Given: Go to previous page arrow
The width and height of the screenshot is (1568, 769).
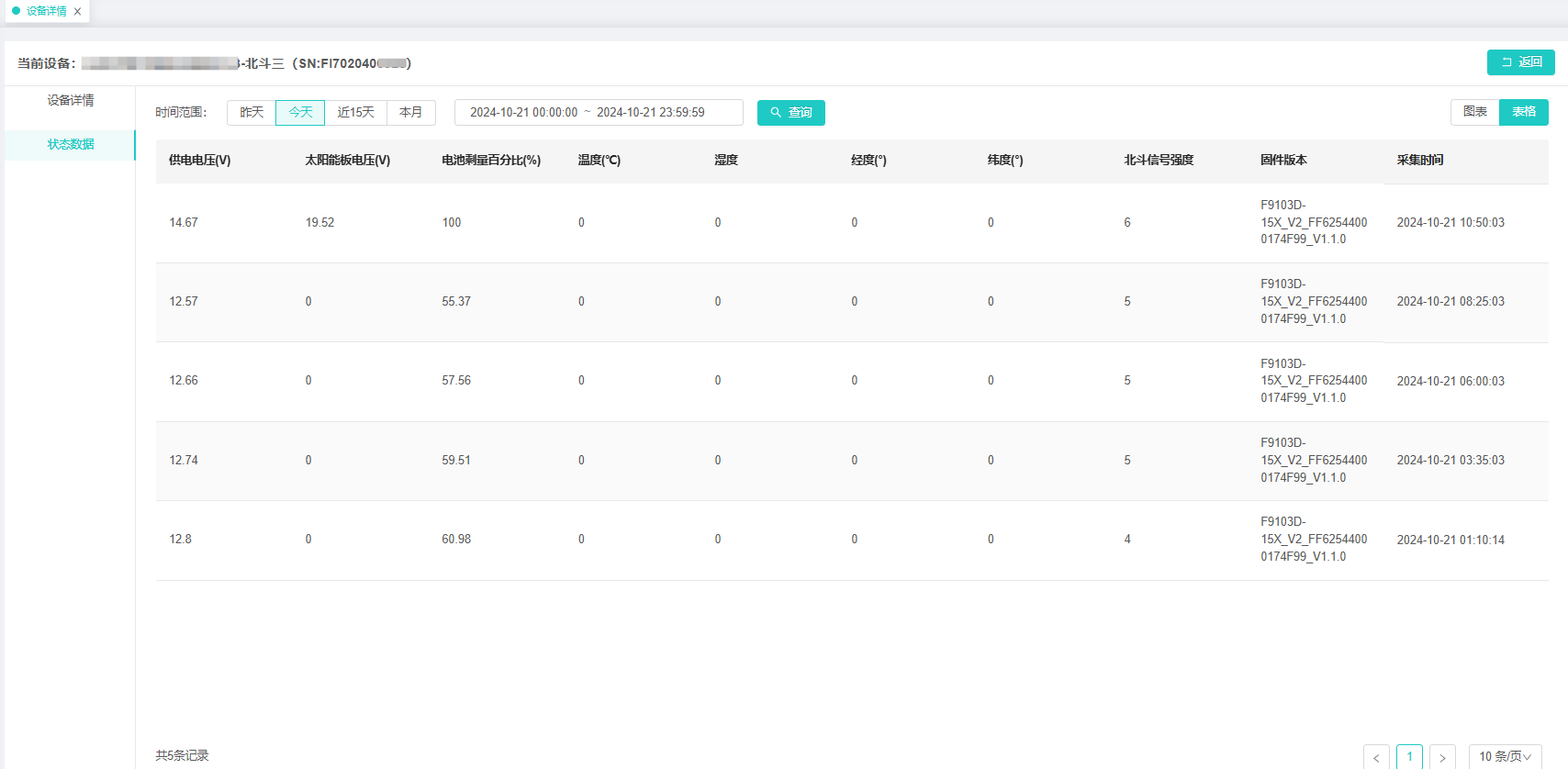Looking at the screenshot, I should [1376, 757].
